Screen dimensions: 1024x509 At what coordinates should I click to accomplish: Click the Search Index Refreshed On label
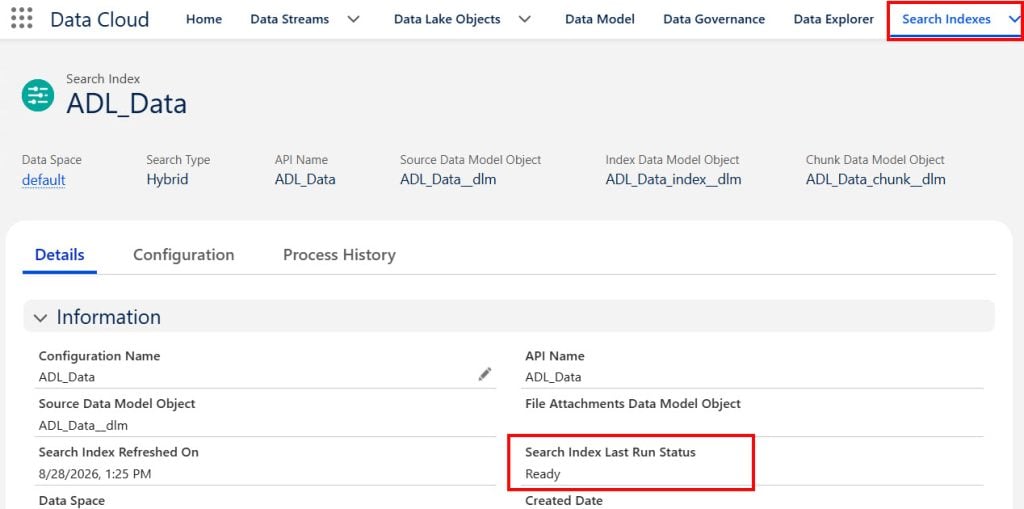tap(118, 452)
